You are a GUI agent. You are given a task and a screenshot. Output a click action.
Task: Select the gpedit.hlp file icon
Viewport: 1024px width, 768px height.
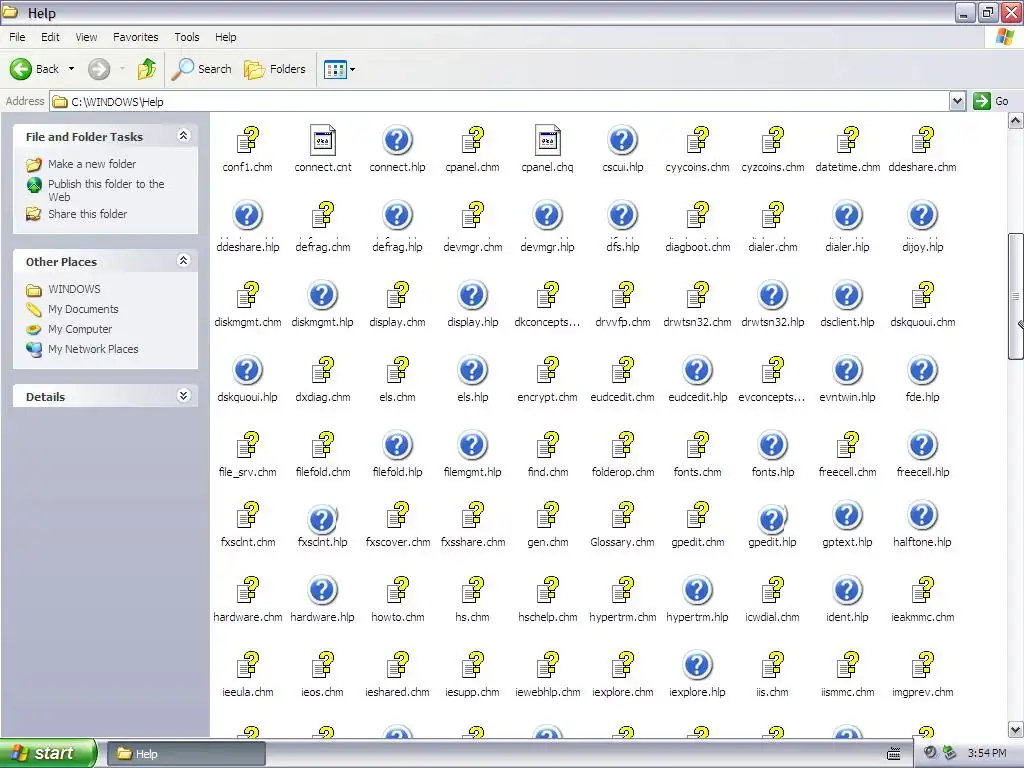(773, 518)
